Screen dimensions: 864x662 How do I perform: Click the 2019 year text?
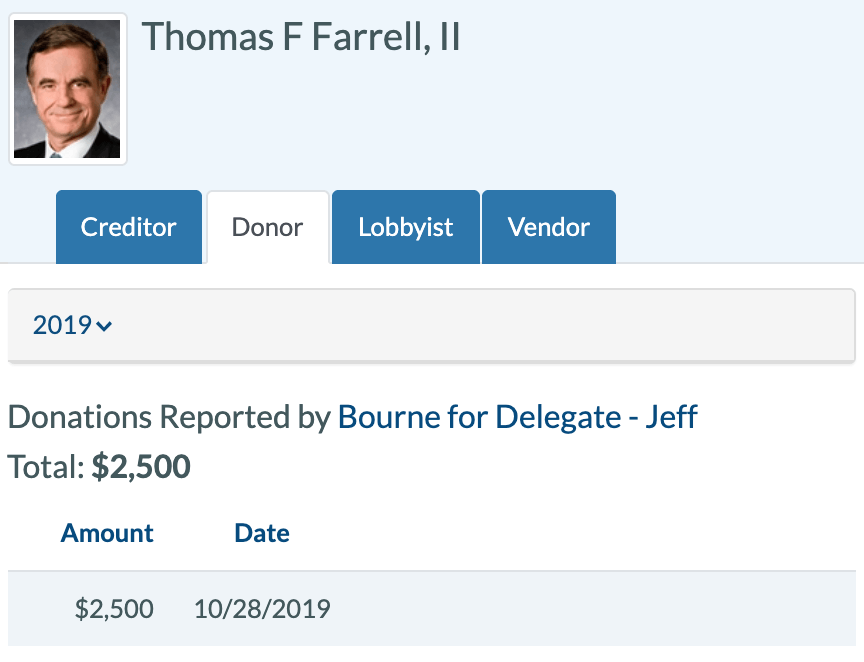[62, 325]
